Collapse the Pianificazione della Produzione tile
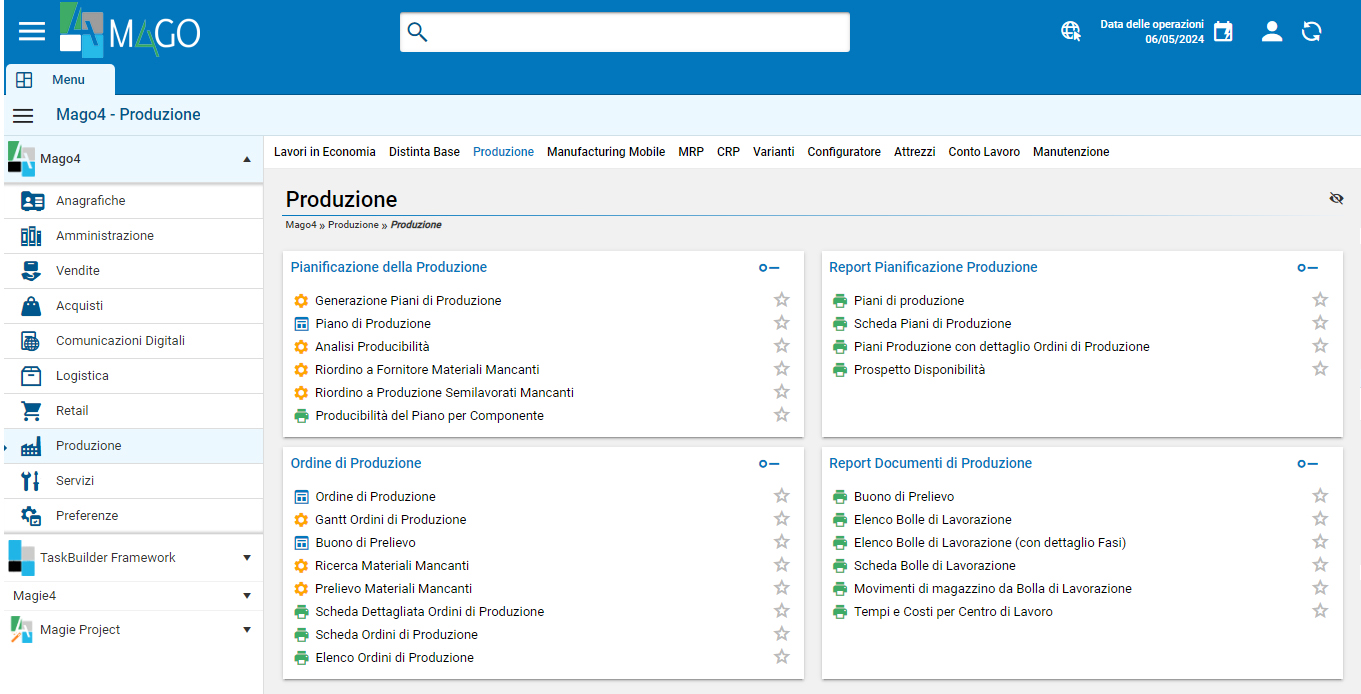Viewport: 1361px width, 694px height. (x=769, y=268)
